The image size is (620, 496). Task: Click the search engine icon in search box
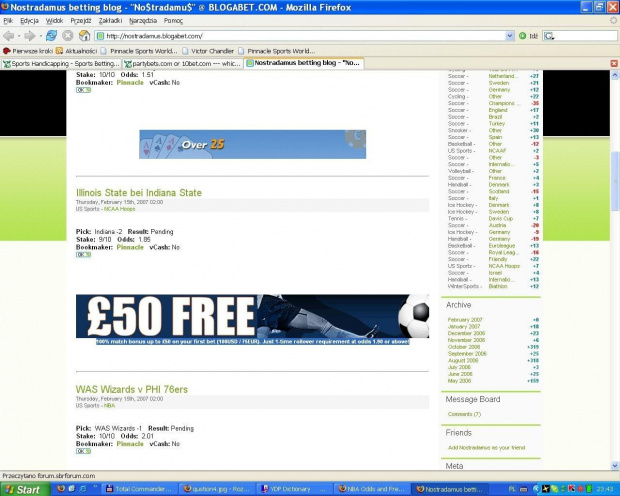point(549,36)
